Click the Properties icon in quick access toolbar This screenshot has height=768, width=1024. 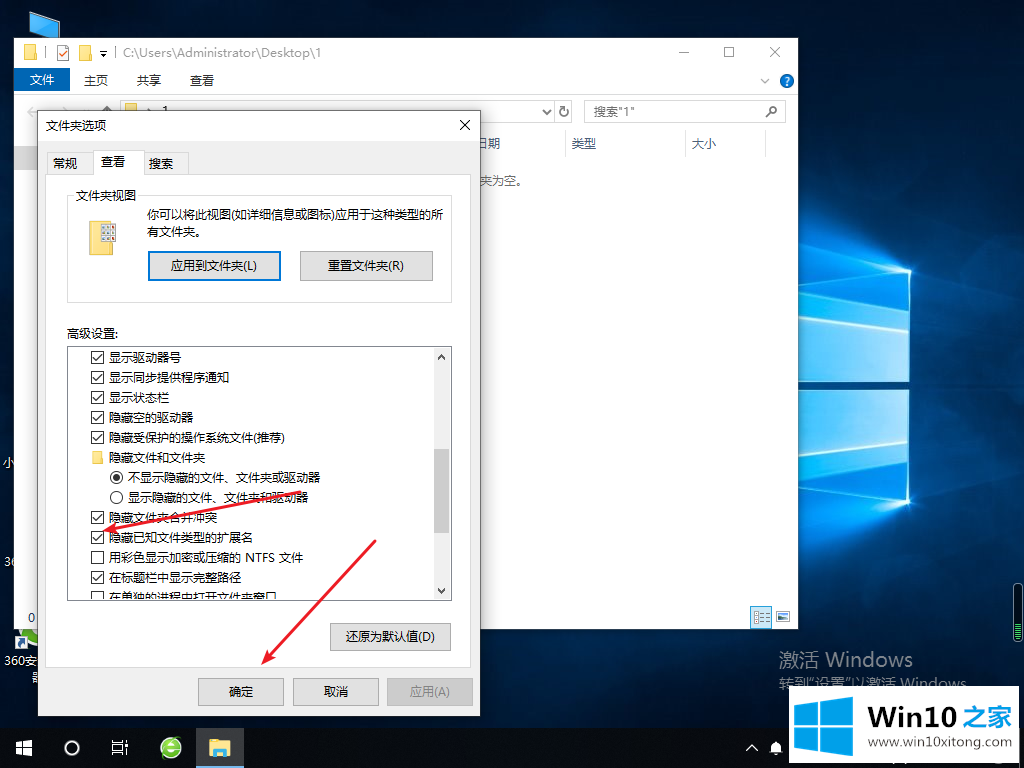point(63,53)
